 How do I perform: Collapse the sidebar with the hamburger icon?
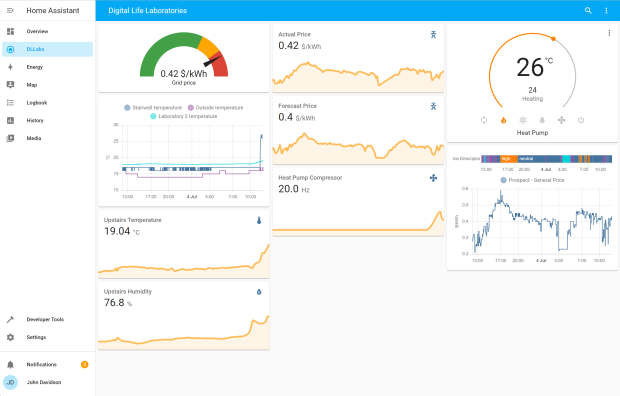pos(10,11)
